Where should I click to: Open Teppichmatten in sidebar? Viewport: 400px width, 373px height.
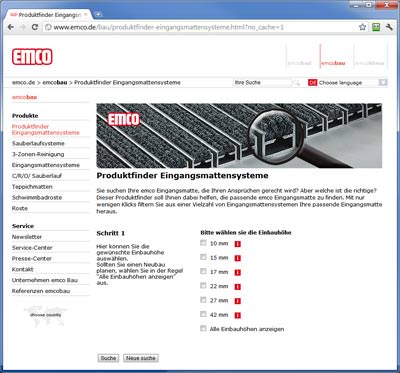tap(32, 187)
